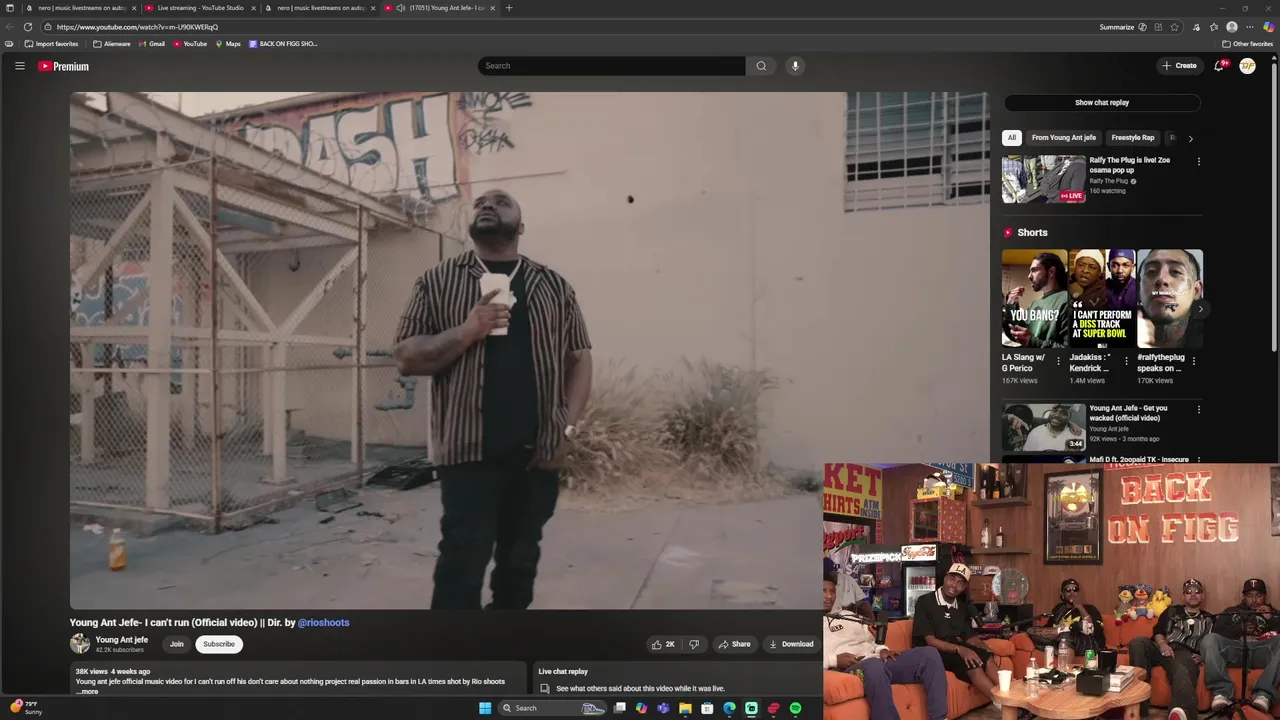Image resolution: width=1280 pixels, height=720 pixels.
Task: Click the search magnifier button
Action: click(761, 66)
